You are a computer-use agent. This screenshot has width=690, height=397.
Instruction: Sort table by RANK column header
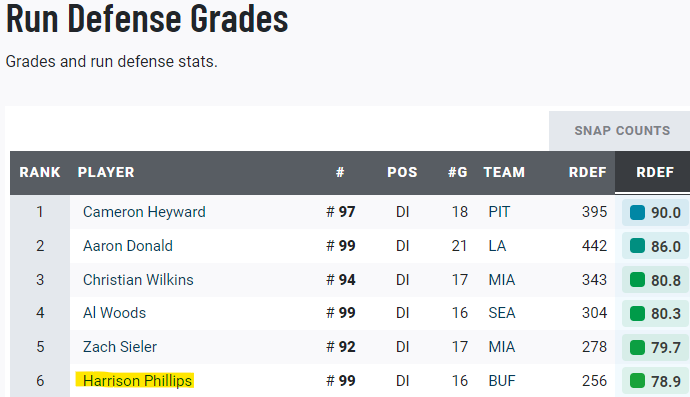tap(40, 172)
